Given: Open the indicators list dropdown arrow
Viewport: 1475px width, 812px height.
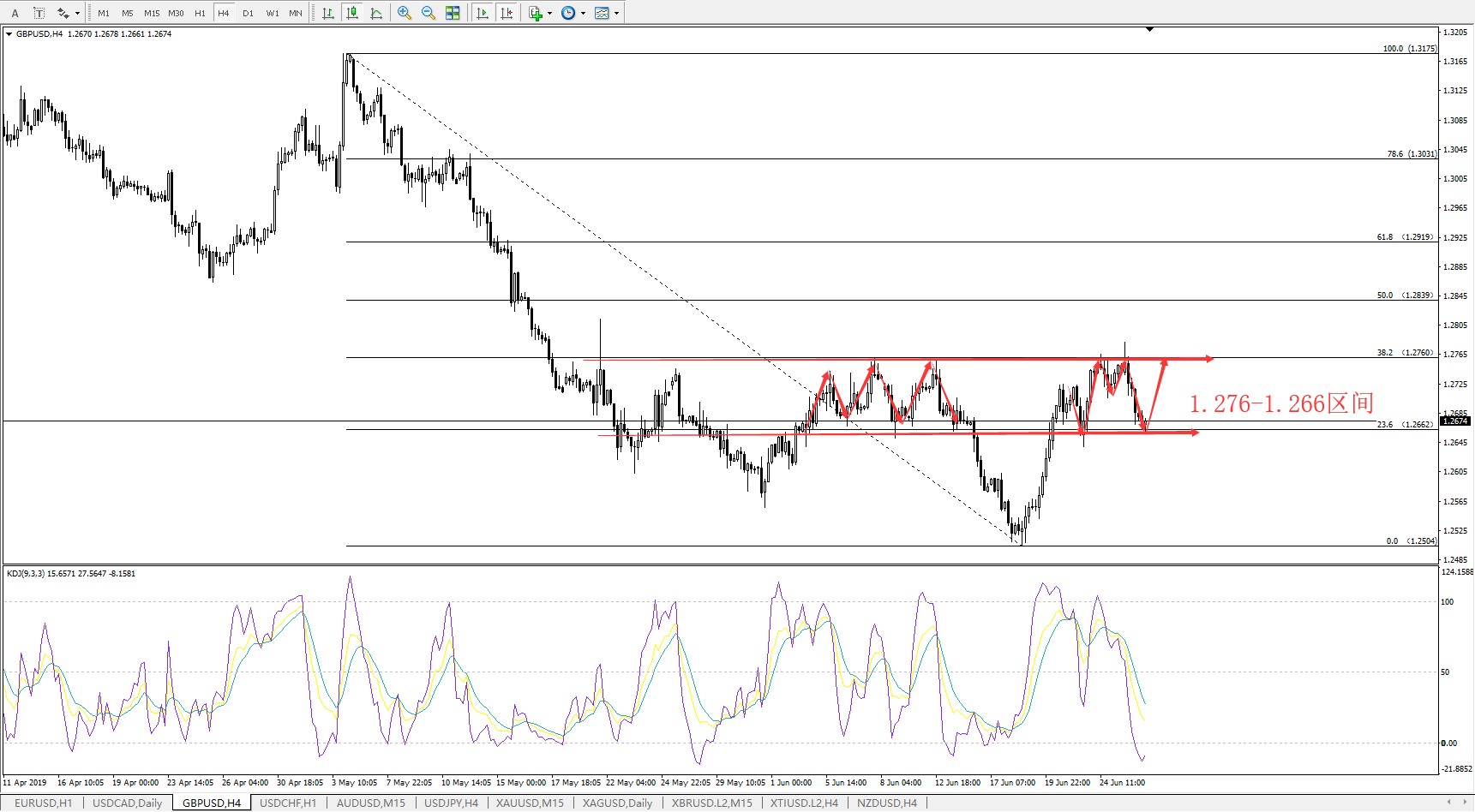Looking at the screenshot, I should click(x=549, y=13).
